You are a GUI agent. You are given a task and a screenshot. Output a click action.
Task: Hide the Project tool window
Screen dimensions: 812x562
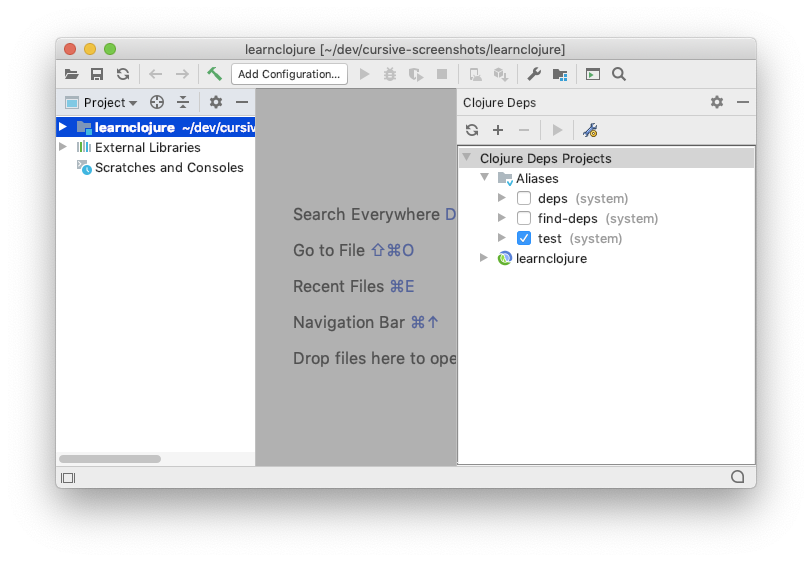[242, 103]
